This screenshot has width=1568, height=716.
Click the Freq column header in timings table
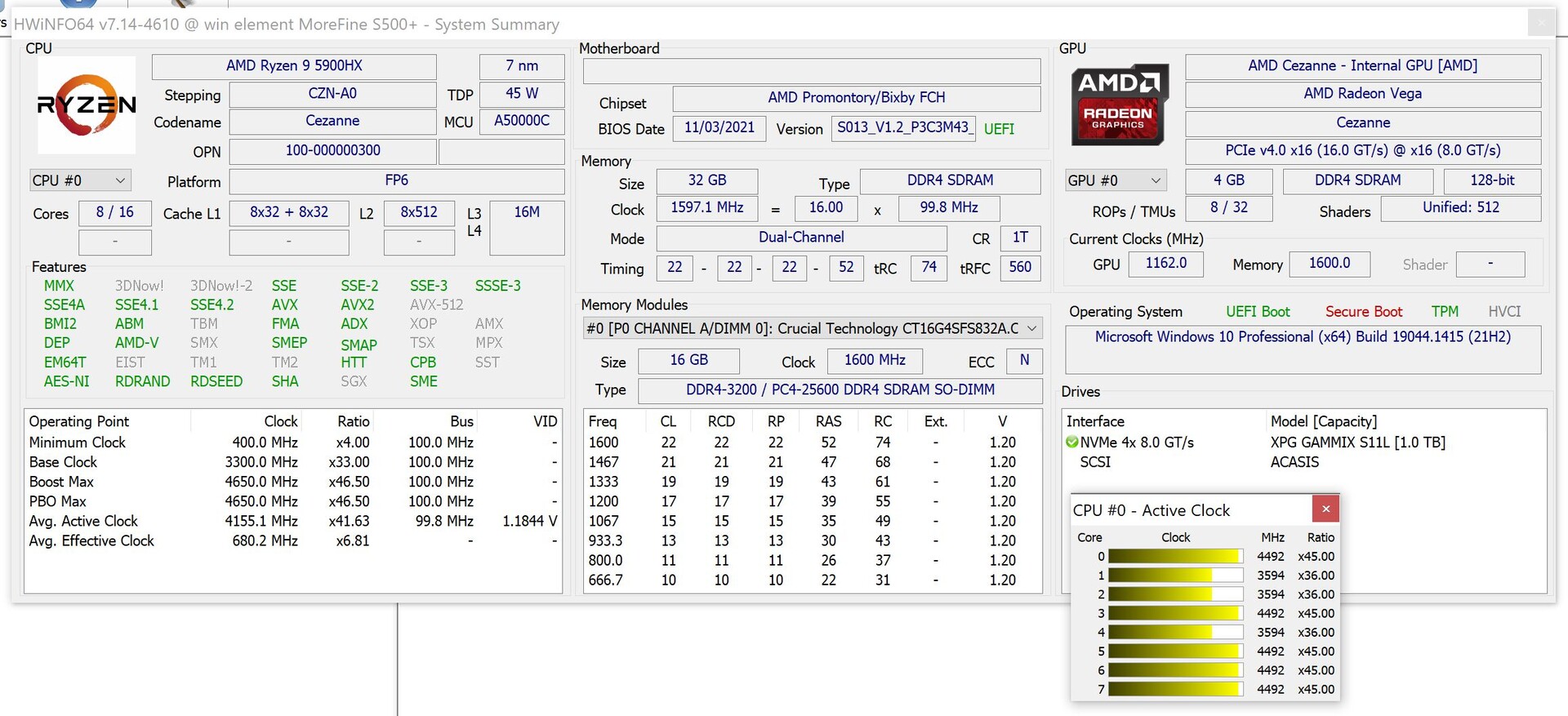pos(603,421)
